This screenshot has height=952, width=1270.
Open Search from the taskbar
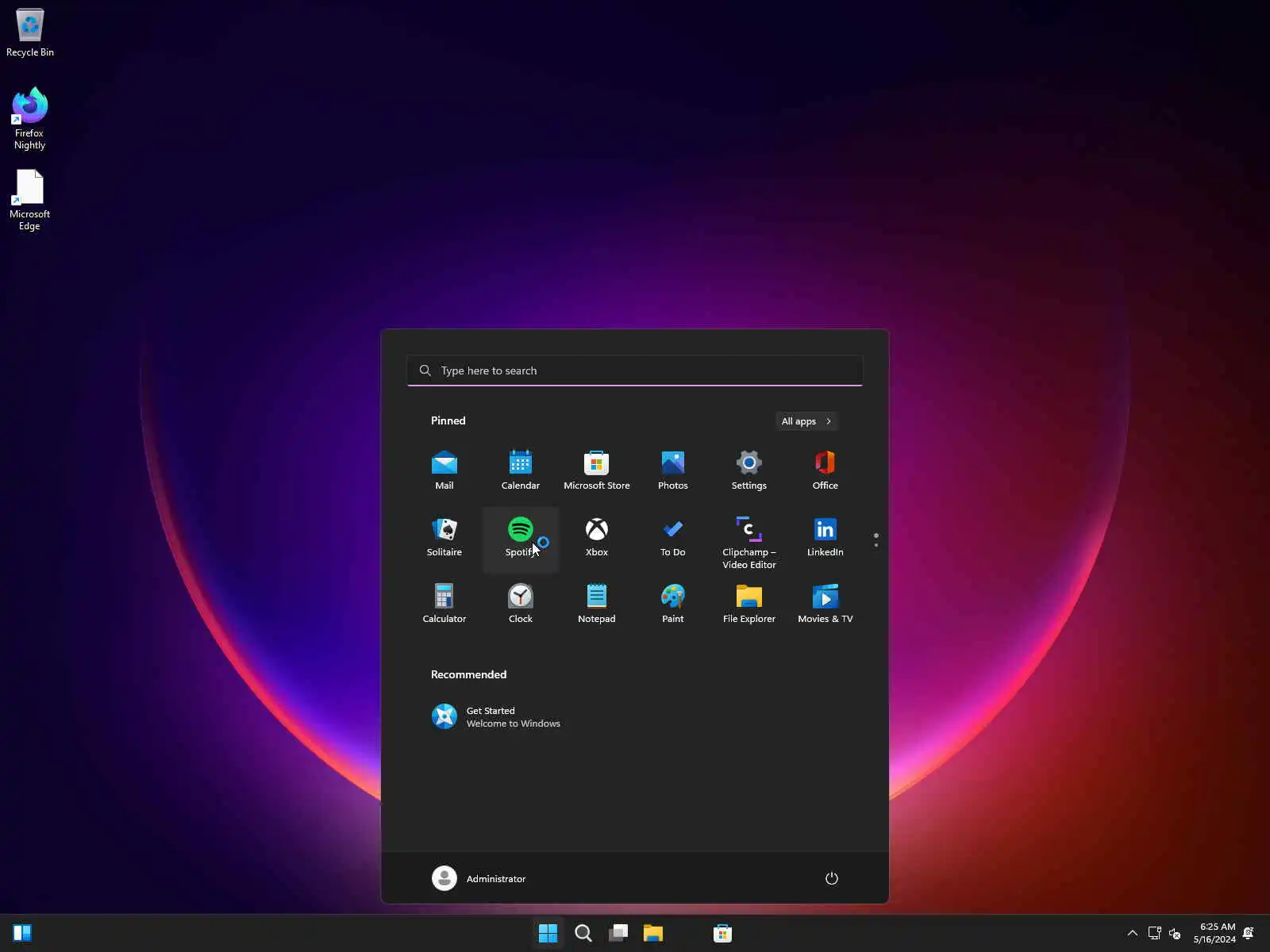tap(583, 933)
